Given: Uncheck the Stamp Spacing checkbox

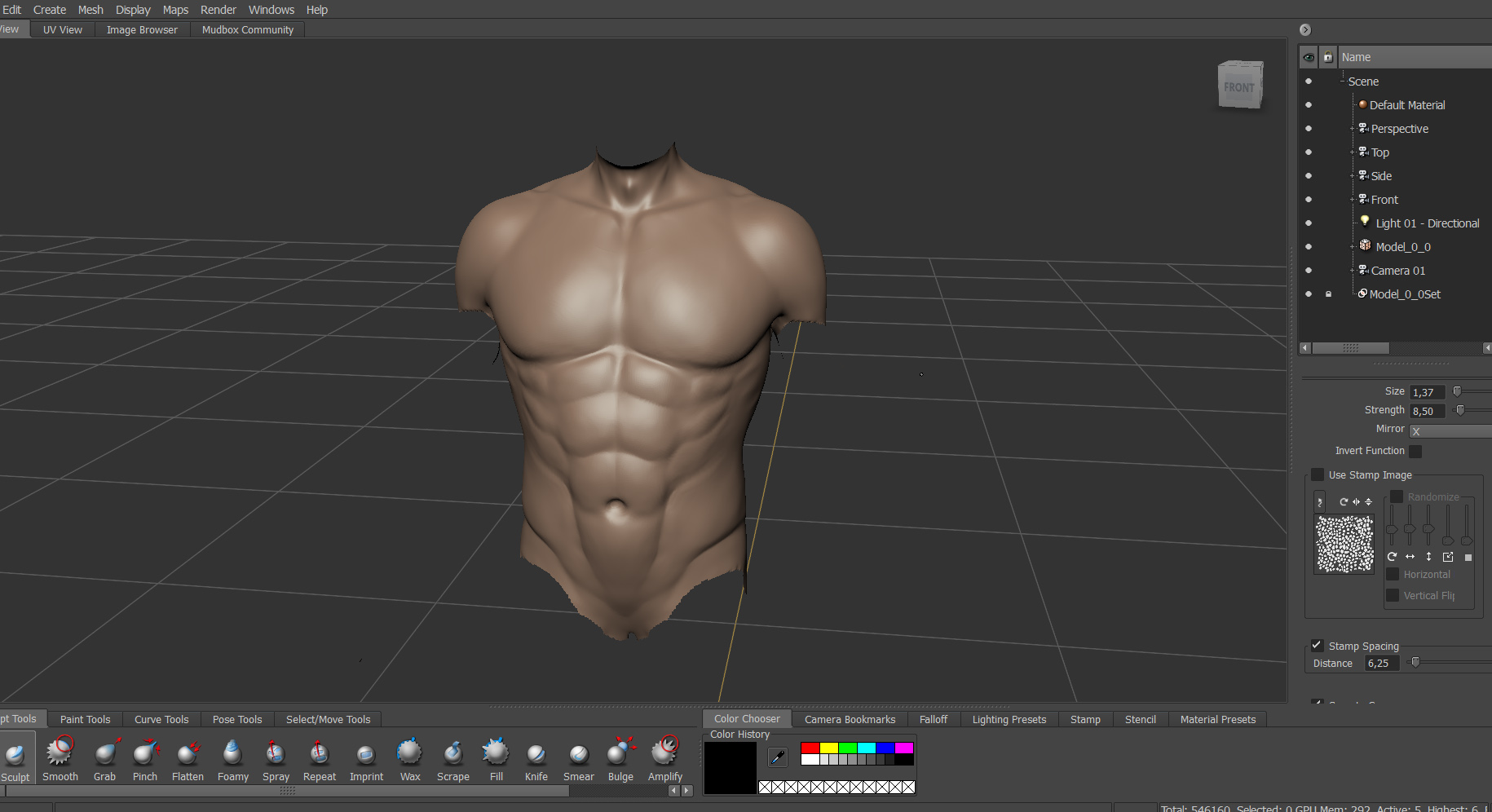Looking at the screenshot, I should (1317, 645).
